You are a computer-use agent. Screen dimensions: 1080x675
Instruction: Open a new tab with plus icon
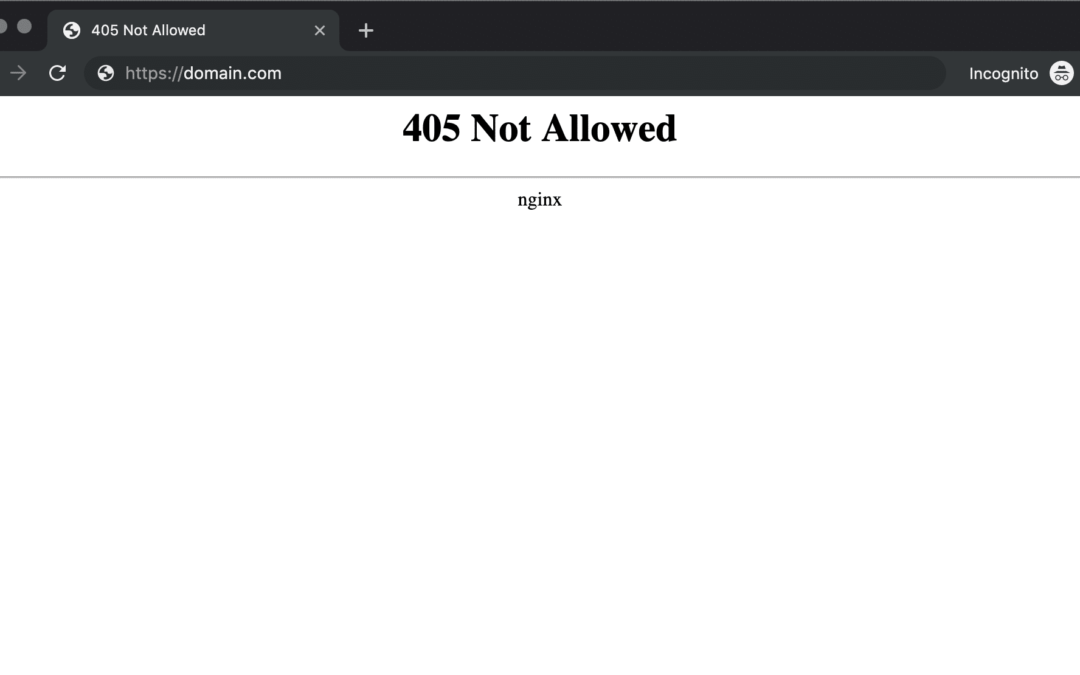pyautogui.click(x=366, y=30)
